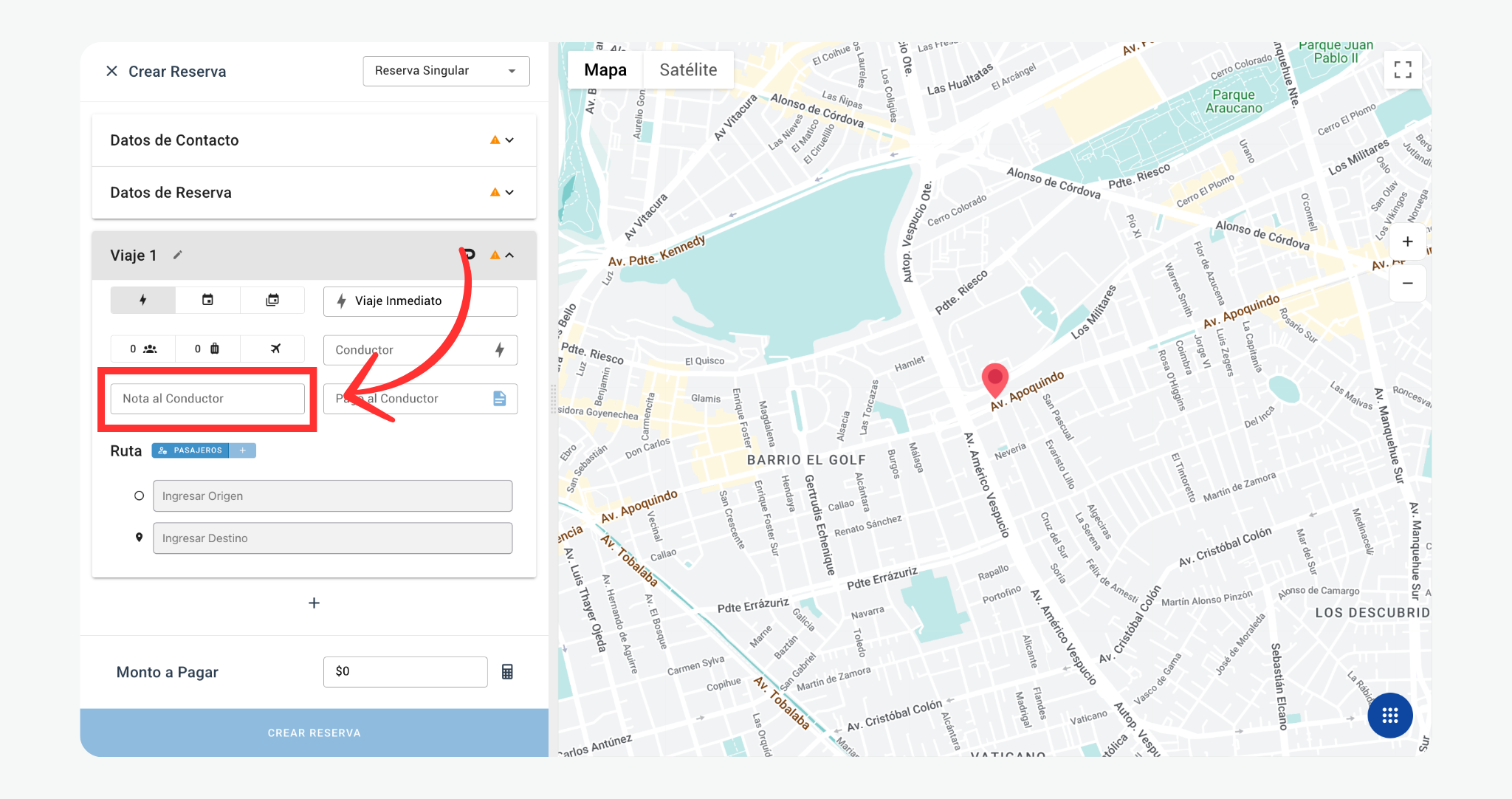Set the passenger count button
1512x799 pixels.
coord(143,349)
